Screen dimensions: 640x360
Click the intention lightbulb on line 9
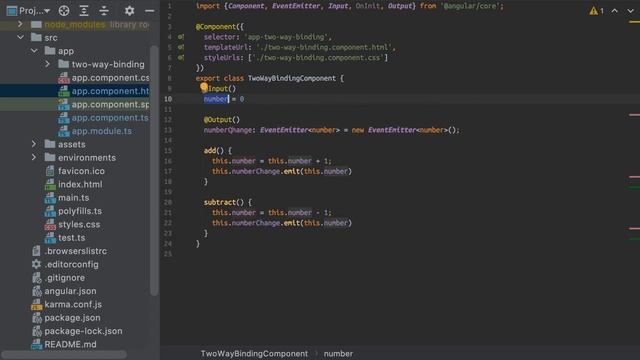[204, 87]
